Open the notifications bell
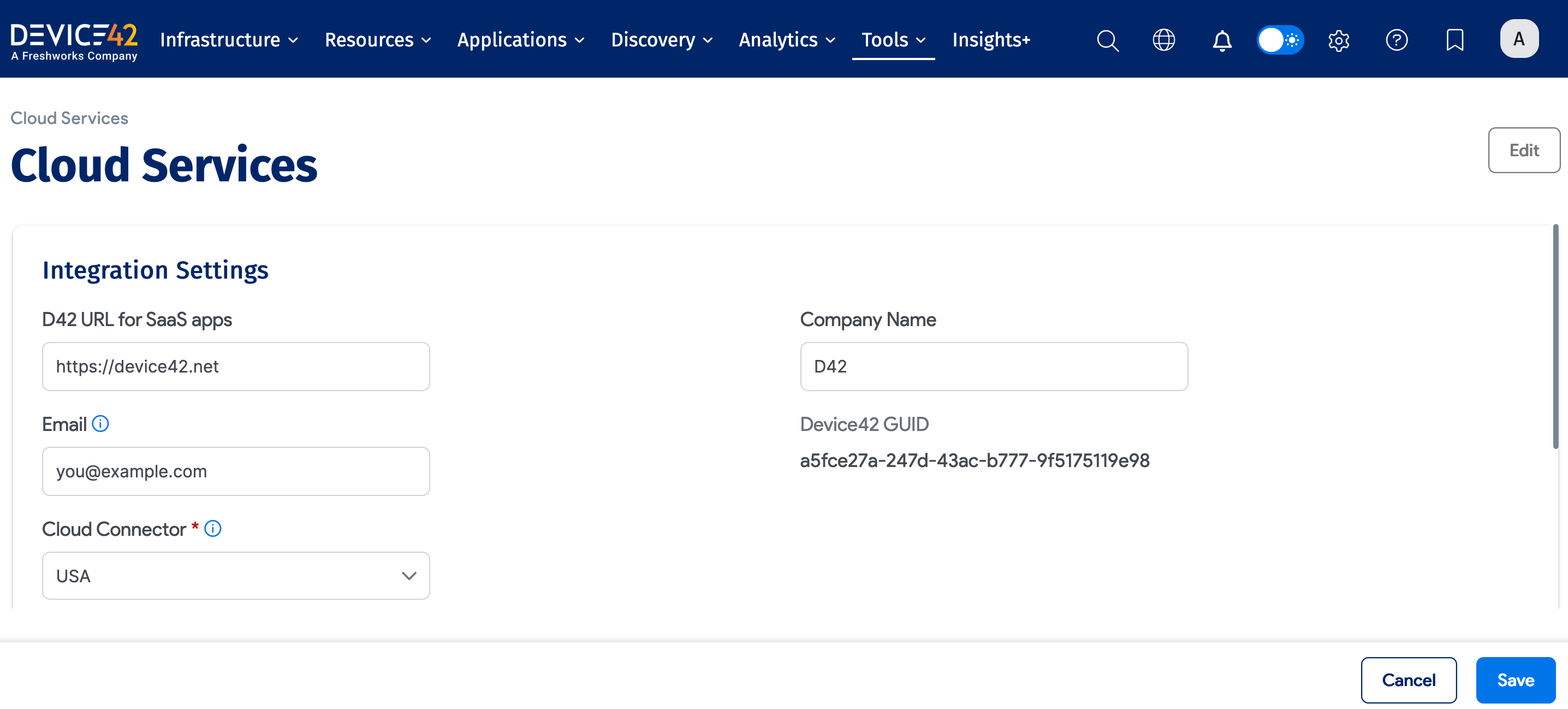1568x709 pixels. (1222, 40)
